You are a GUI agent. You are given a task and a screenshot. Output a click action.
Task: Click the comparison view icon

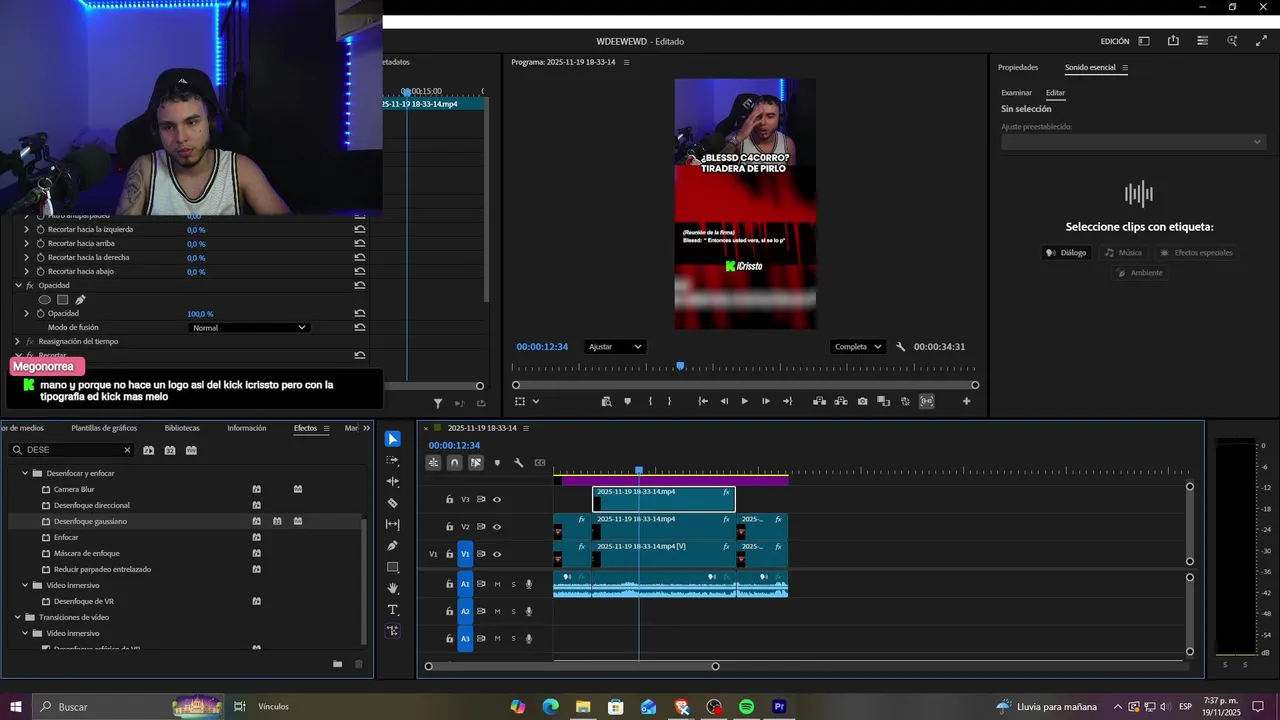pyautogui.click(x=883, y=401)
